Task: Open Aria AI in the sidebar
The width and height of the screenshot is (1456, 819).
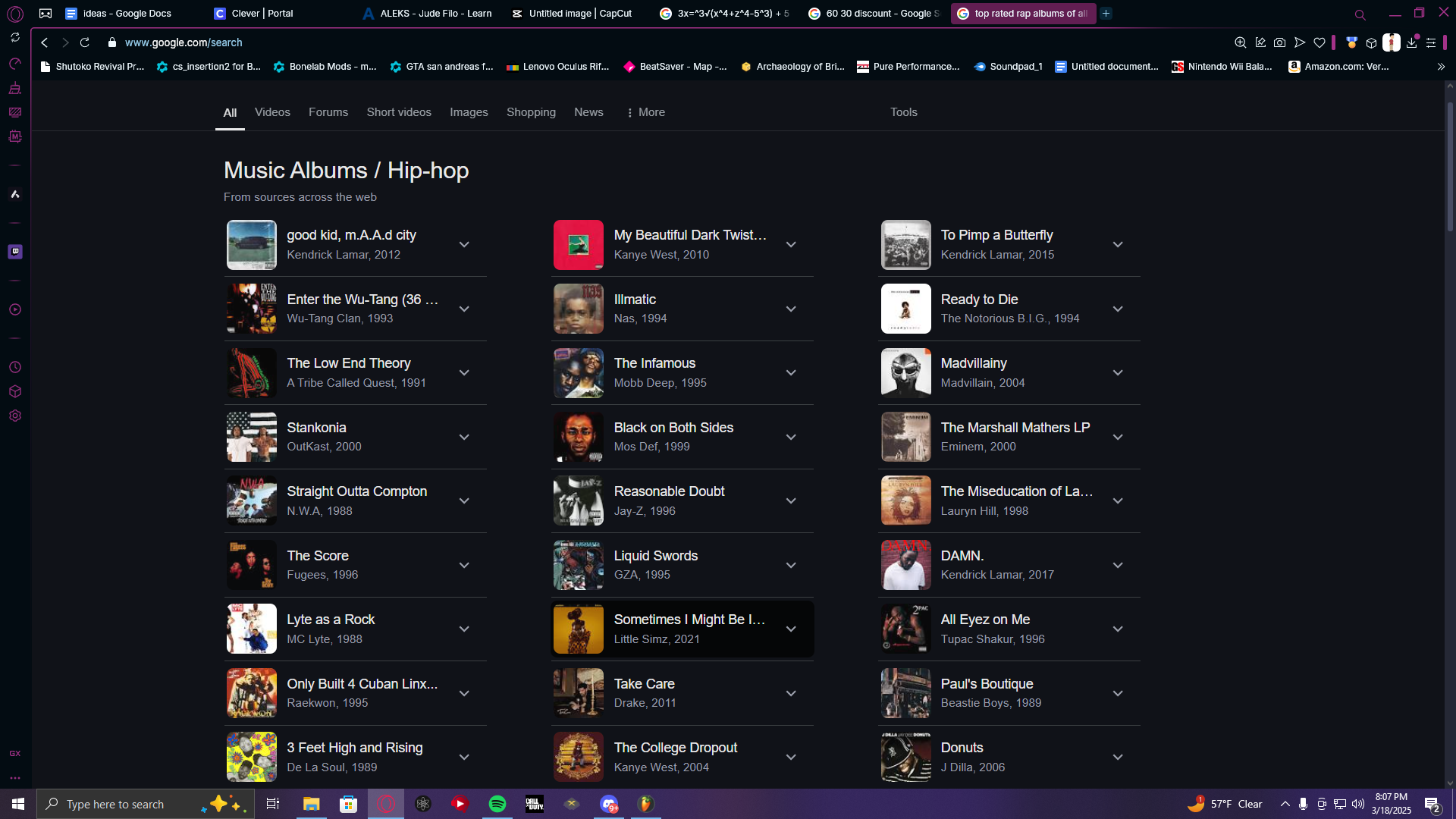Action: (x=15, y=194)
